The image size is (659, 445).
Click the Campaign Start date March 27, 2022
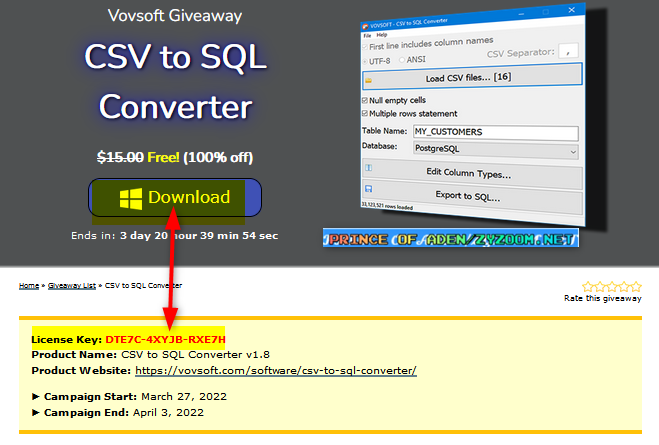click(184, 397)
